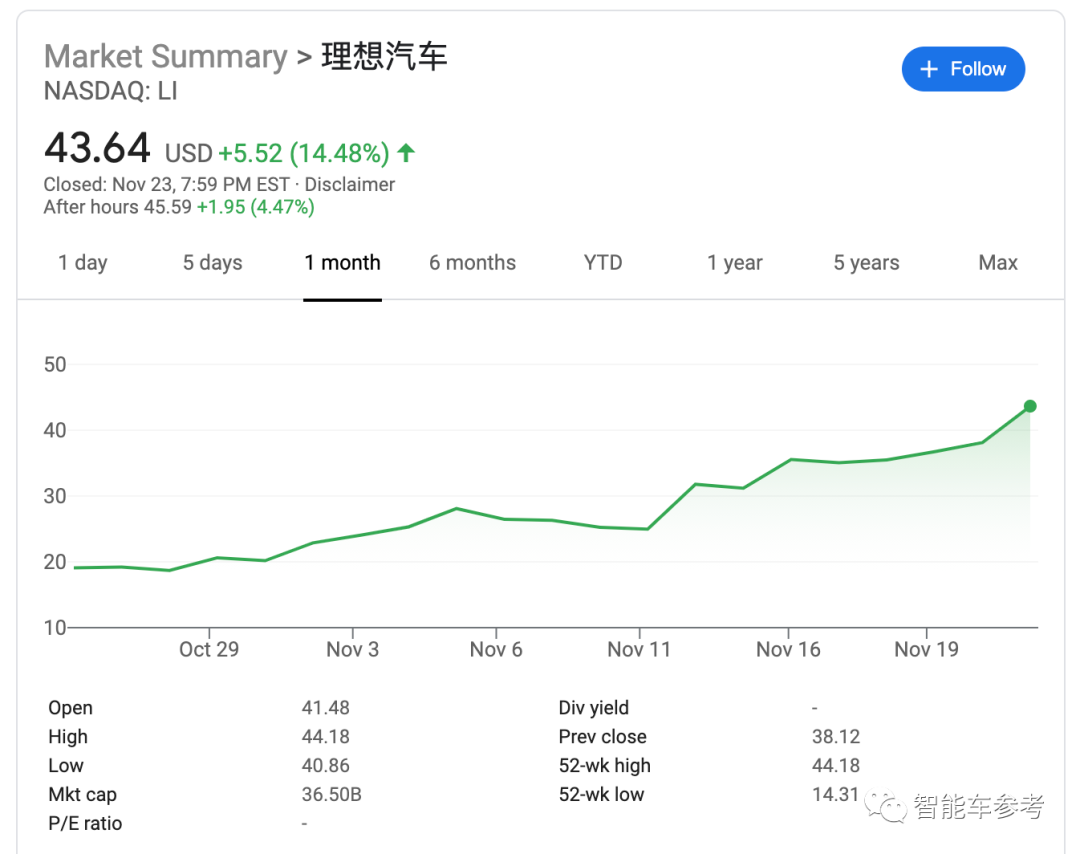1080x854 pixels.
Task: Click the 理想汽车 company name
Action: [384, 56]
